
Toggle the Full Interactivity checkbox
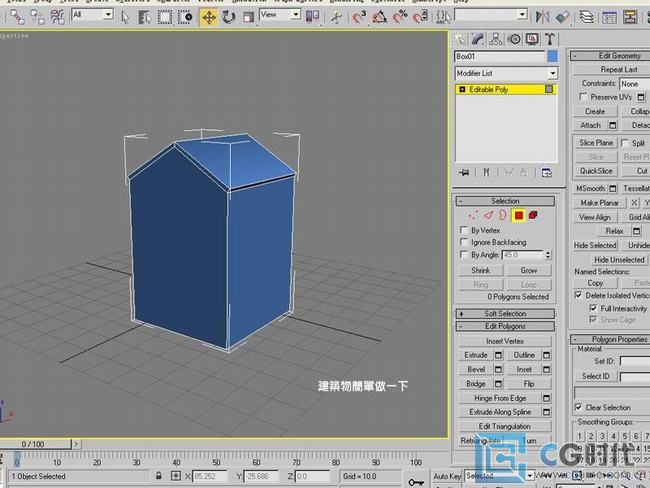[x=593, y=308]
